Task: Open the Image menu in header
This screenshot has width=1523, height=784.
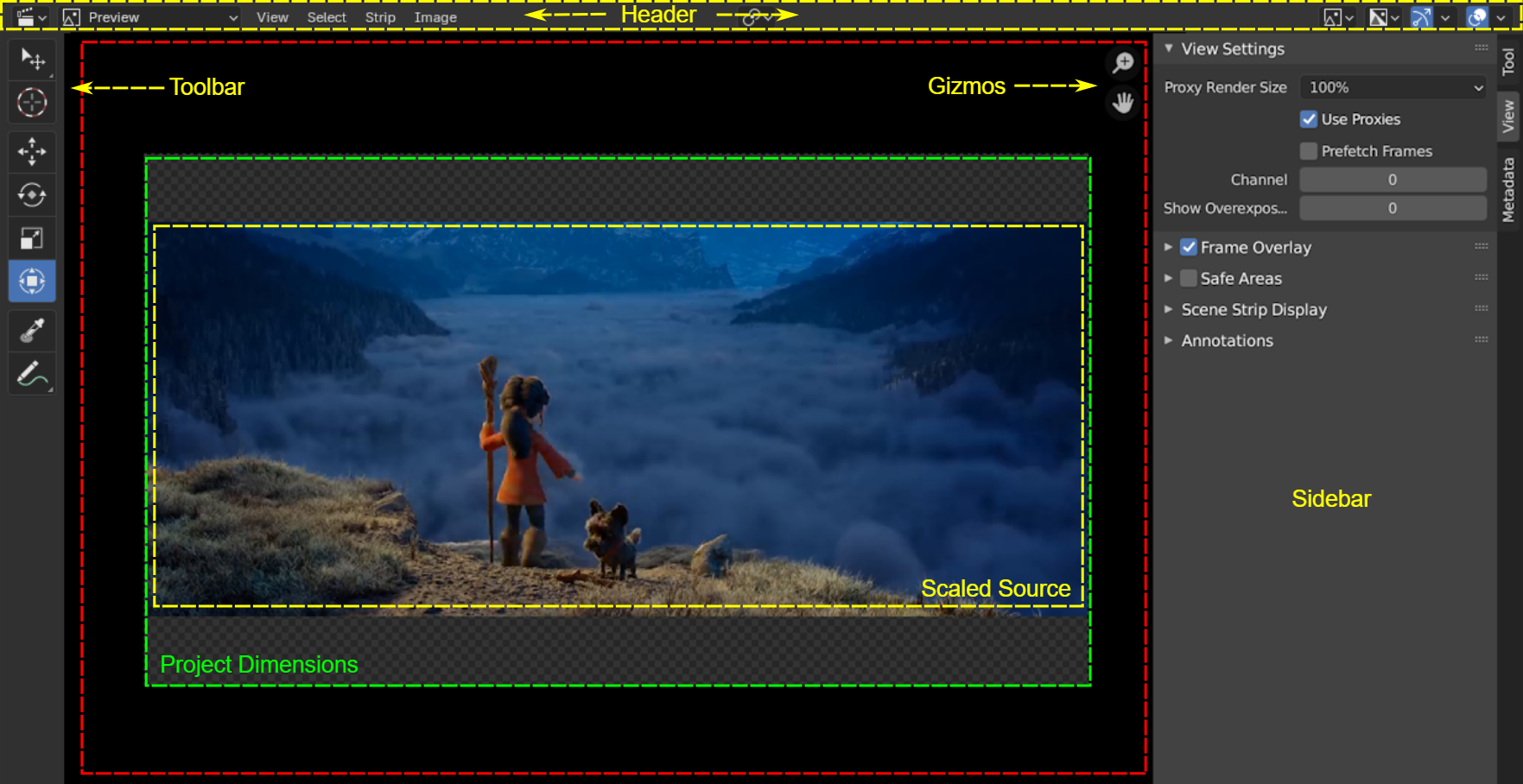Action: 435,17
